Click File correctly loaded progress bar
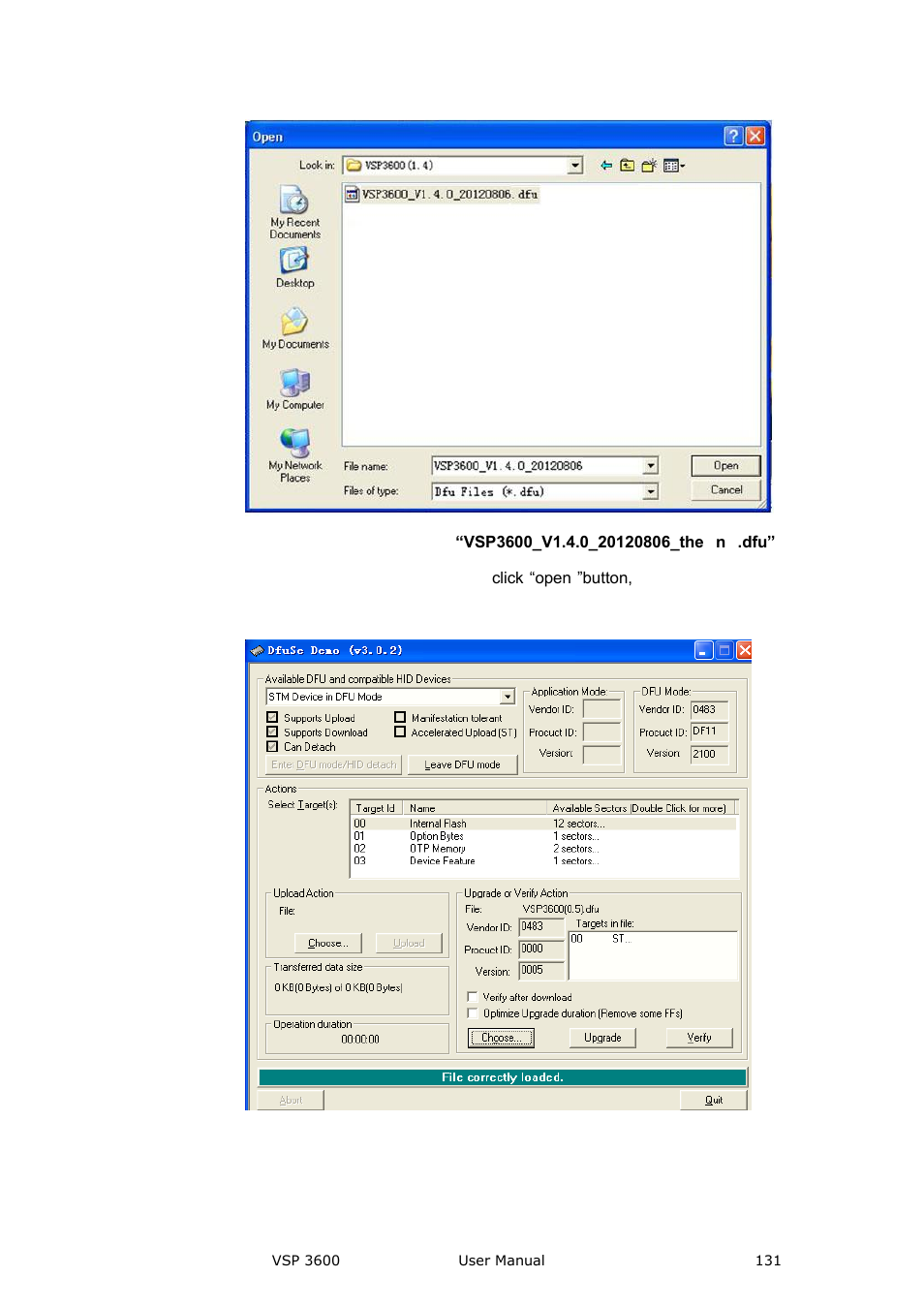Image resolution: width=924 pixels, height=1308 pixels. (x=503, y=1077)
